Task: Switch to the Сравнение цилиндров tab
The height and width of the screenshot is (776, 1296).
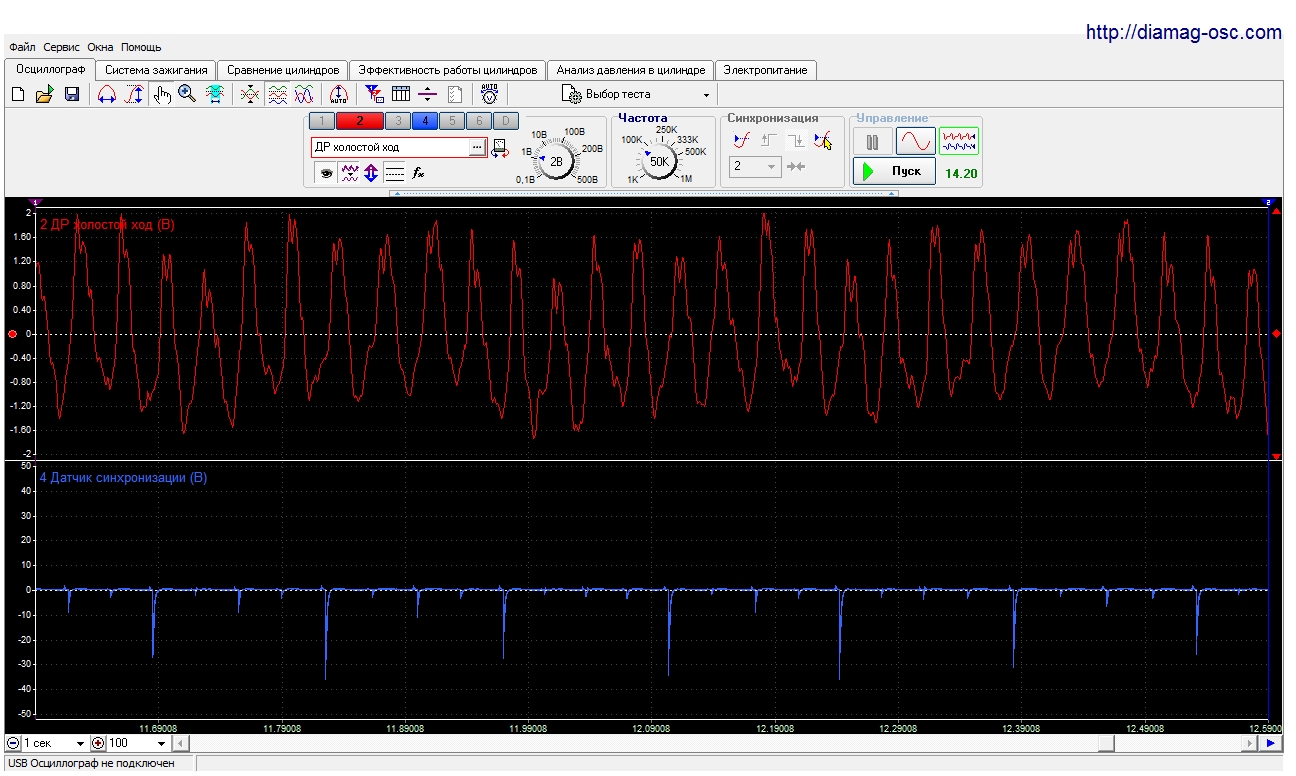Action: pos(283,70)
